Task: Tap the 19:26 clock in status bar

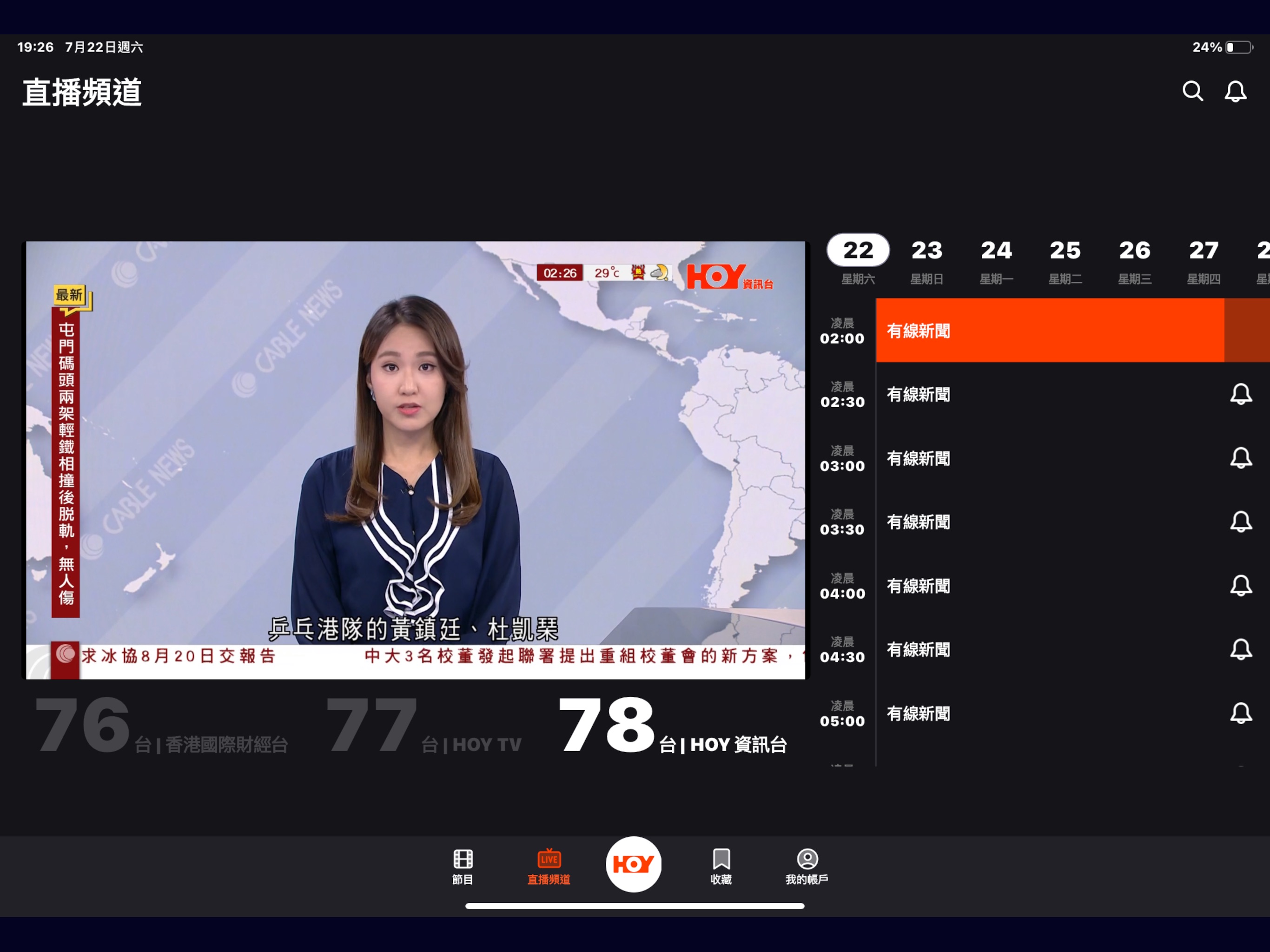Action: click(36, 47)
